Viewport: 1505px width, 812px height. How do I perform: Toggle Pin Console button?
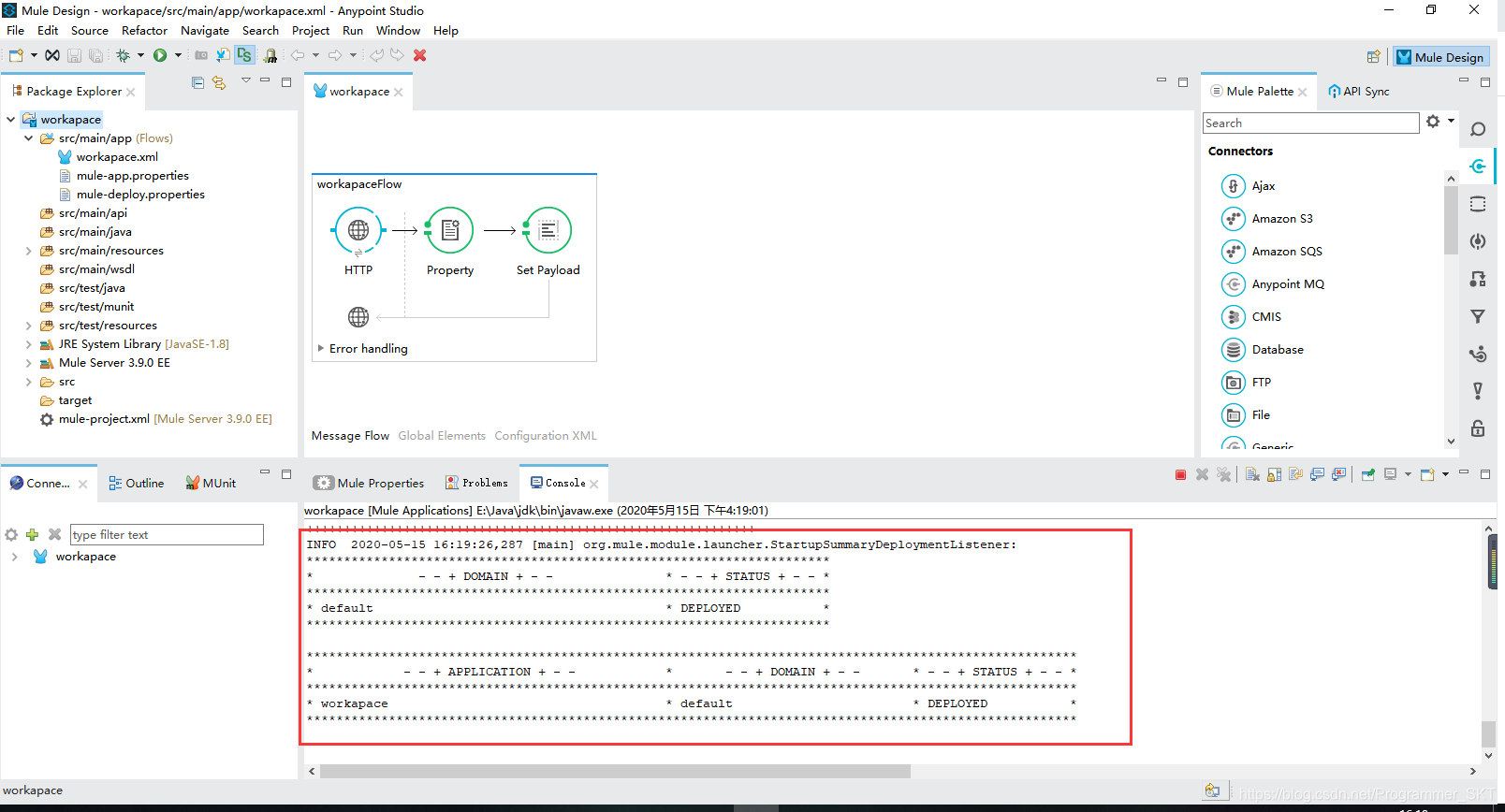click(1367, 475)
